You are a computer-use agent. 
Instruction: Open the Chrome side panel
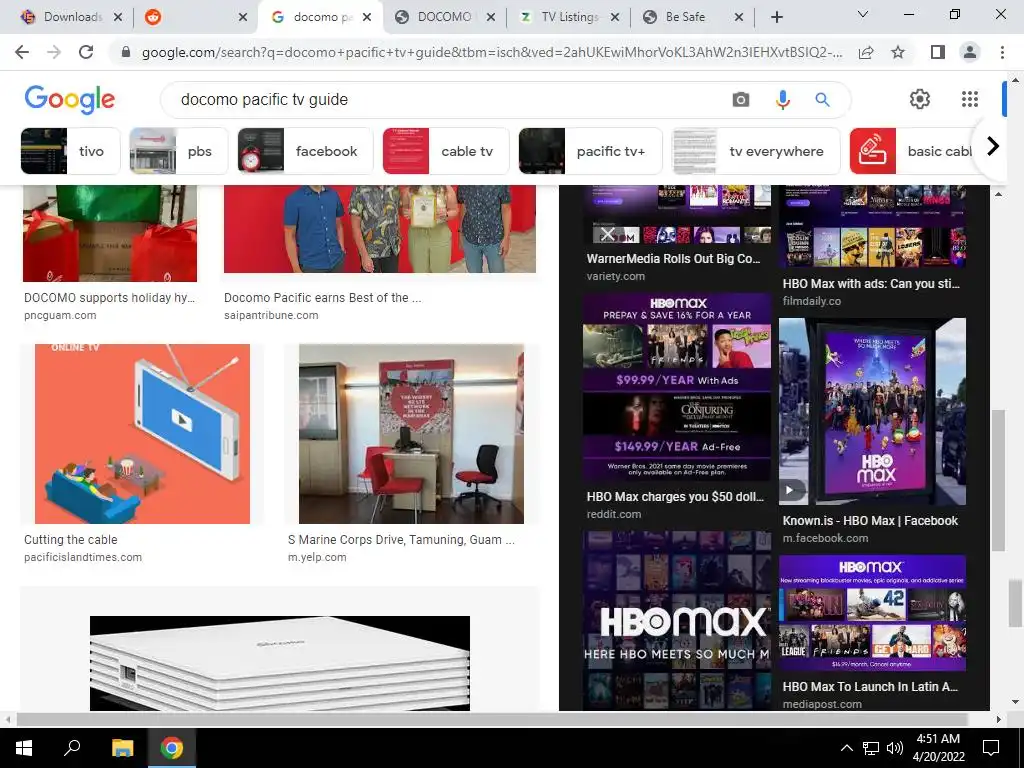tap(938, 52)
